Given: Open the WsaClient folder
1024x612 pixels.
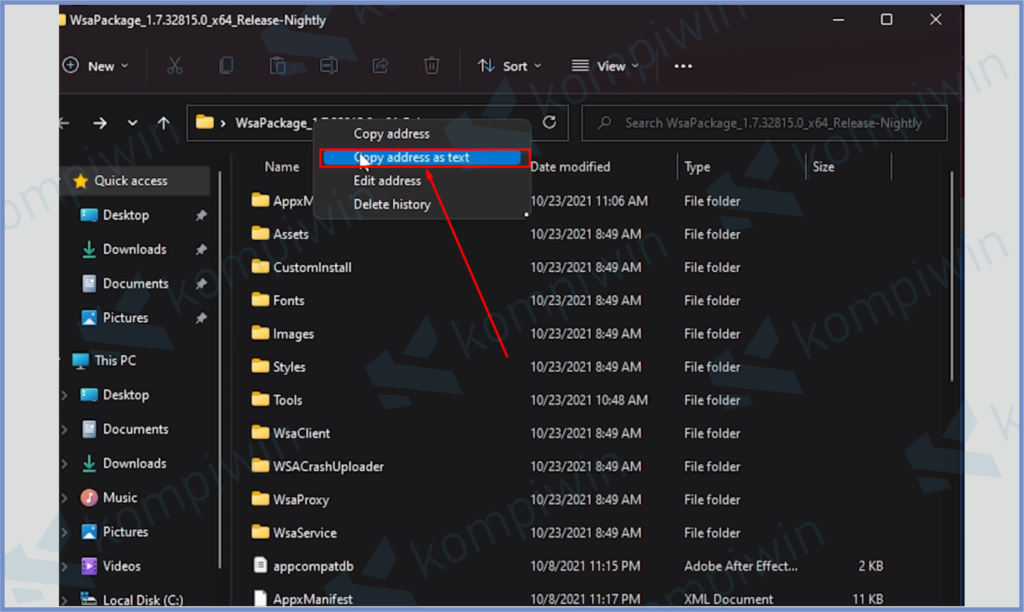Looking at the screenshot, I should coord(301,433).
